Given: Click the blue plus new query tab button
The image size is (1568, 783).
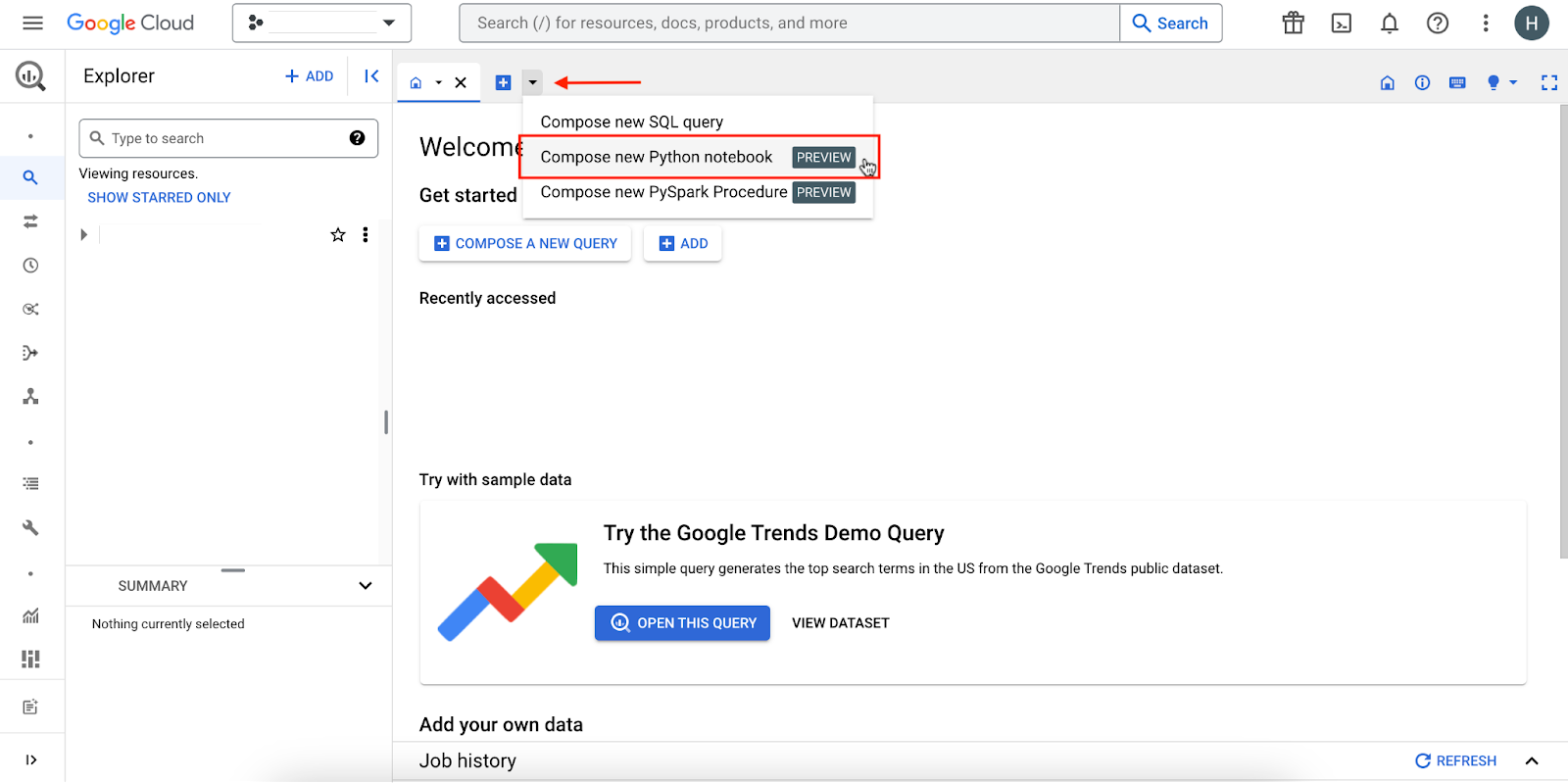Looking at the screenshot, I should tap(503, 82).
